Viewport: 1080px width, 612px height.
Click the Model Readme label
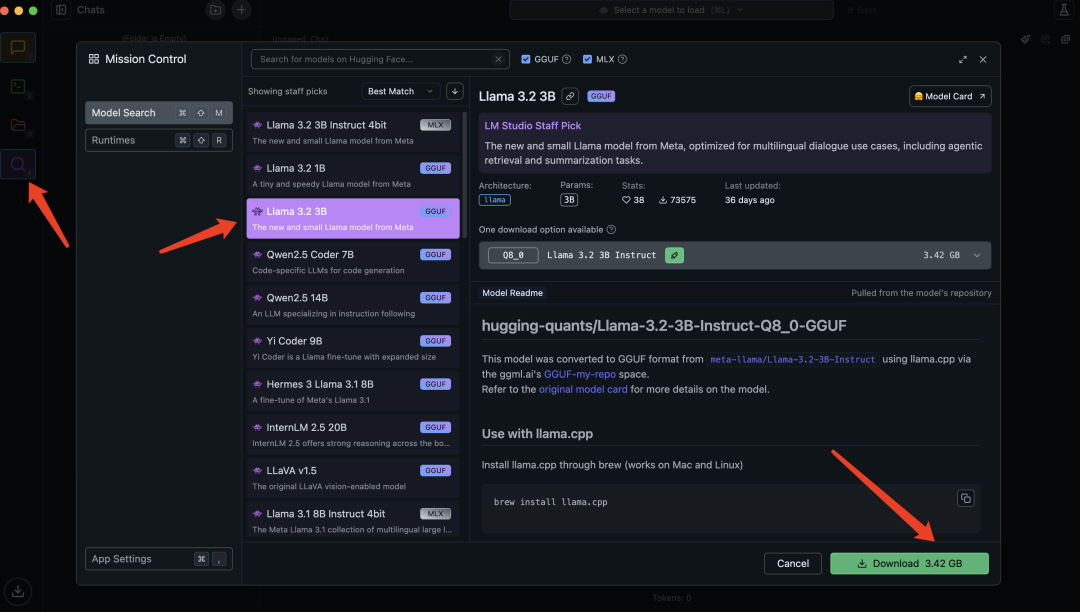[512, 293]
